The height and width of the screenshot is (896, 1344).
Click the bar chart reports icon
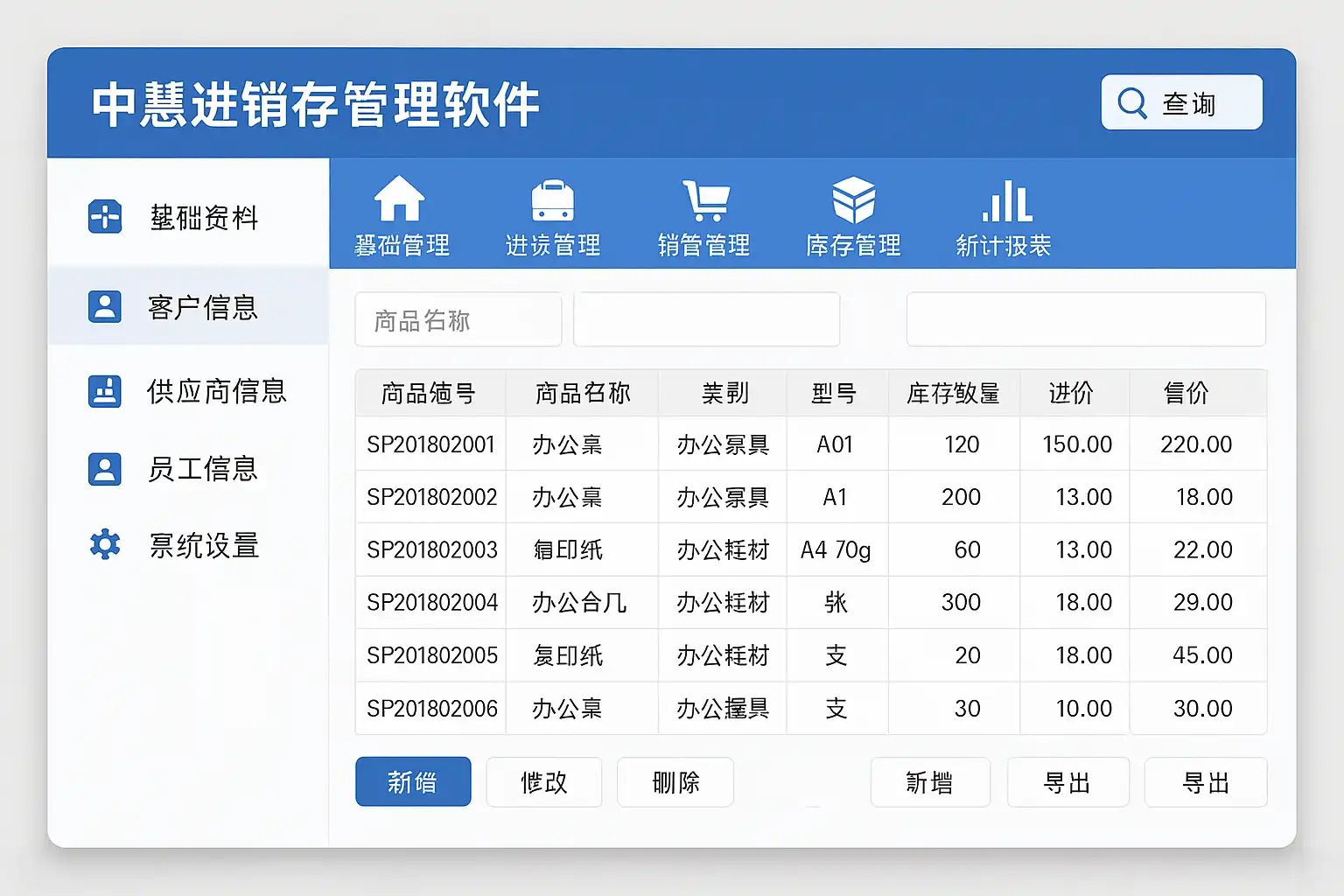pos(1006,200)
